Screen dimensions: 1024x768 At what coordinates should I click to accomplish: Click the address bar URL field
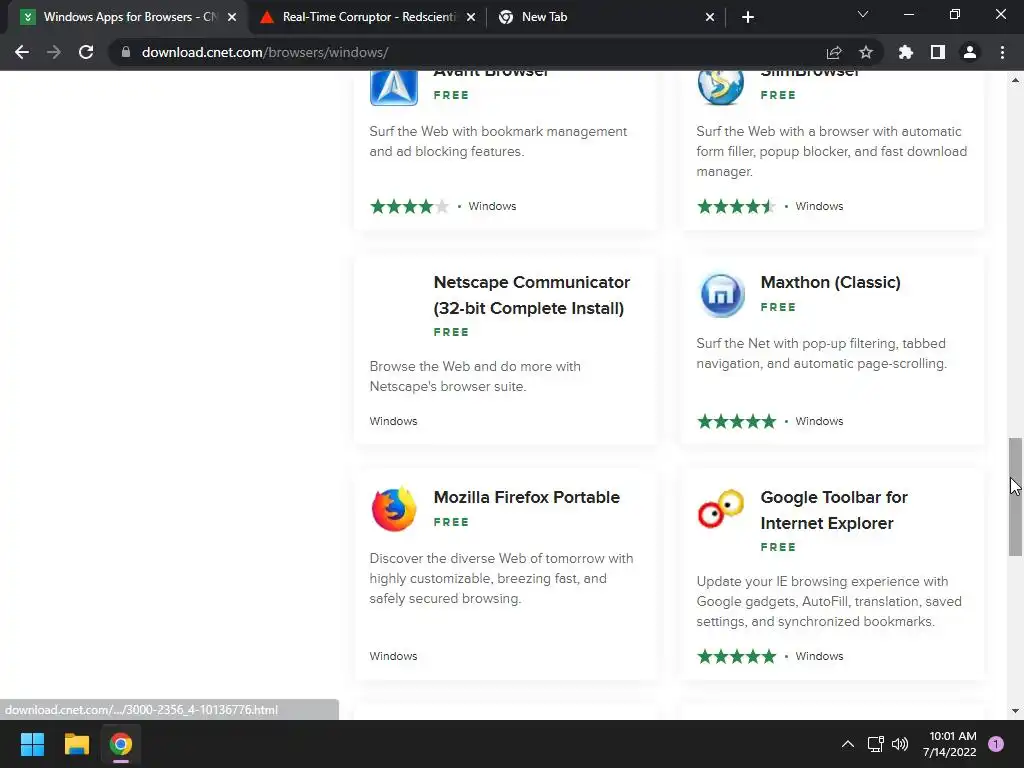click(470, 52)
